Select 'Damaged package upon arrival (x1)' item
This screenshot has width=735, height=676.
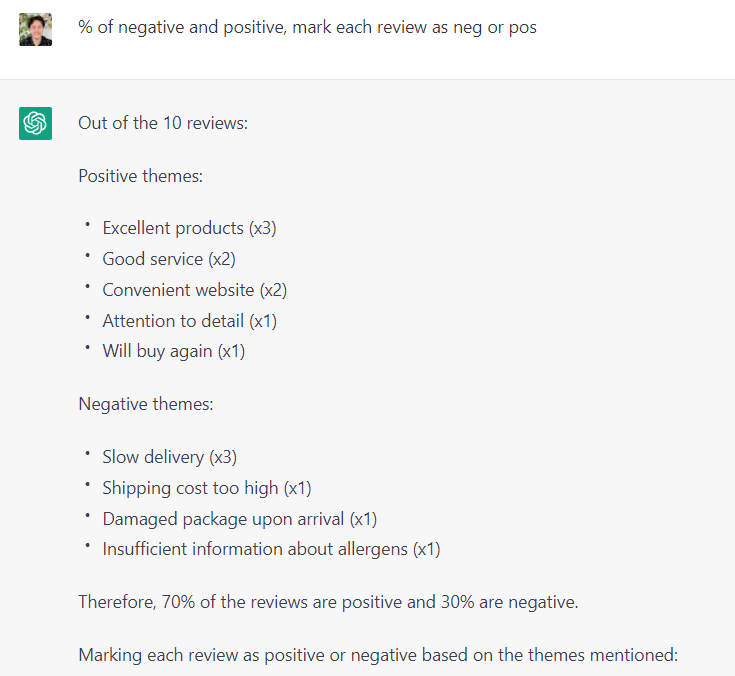click(x=239, y=519)
